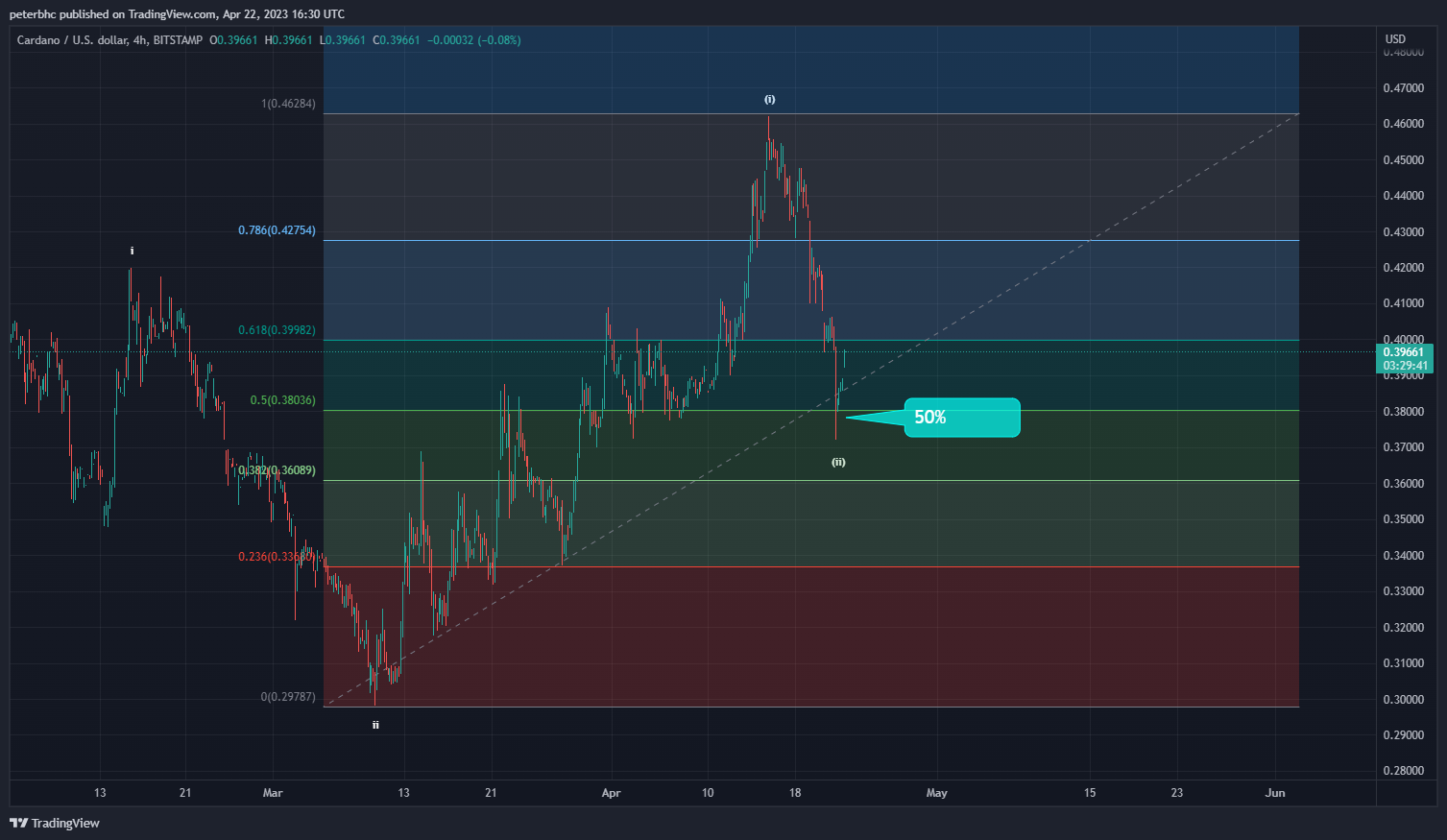The image size is (1447, 840).
Task: Select the 0.5(0.38036) Fibonacci label
Action: point(282,400)
